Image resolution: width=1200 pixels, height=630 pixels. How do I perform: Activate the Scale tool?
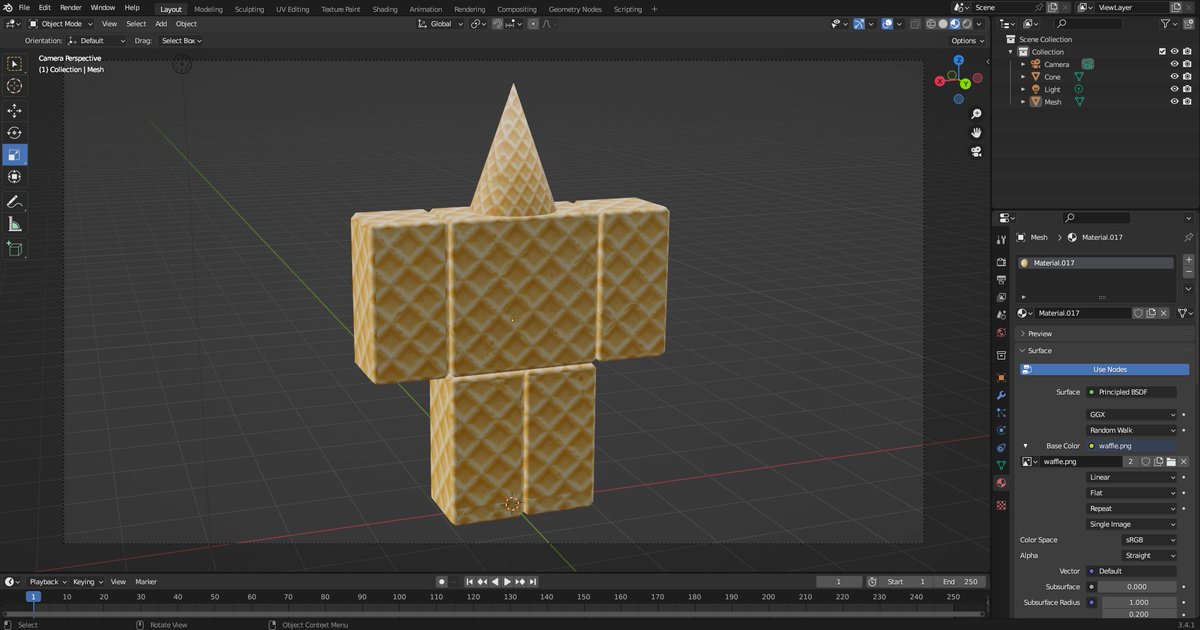tap(15, 155)
